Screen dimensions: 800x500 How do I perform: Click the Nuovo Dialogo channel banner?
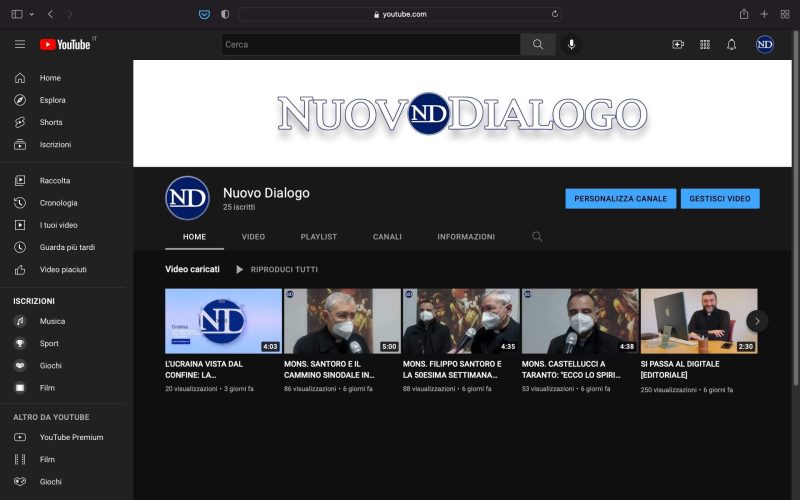(x=462, y=113)
